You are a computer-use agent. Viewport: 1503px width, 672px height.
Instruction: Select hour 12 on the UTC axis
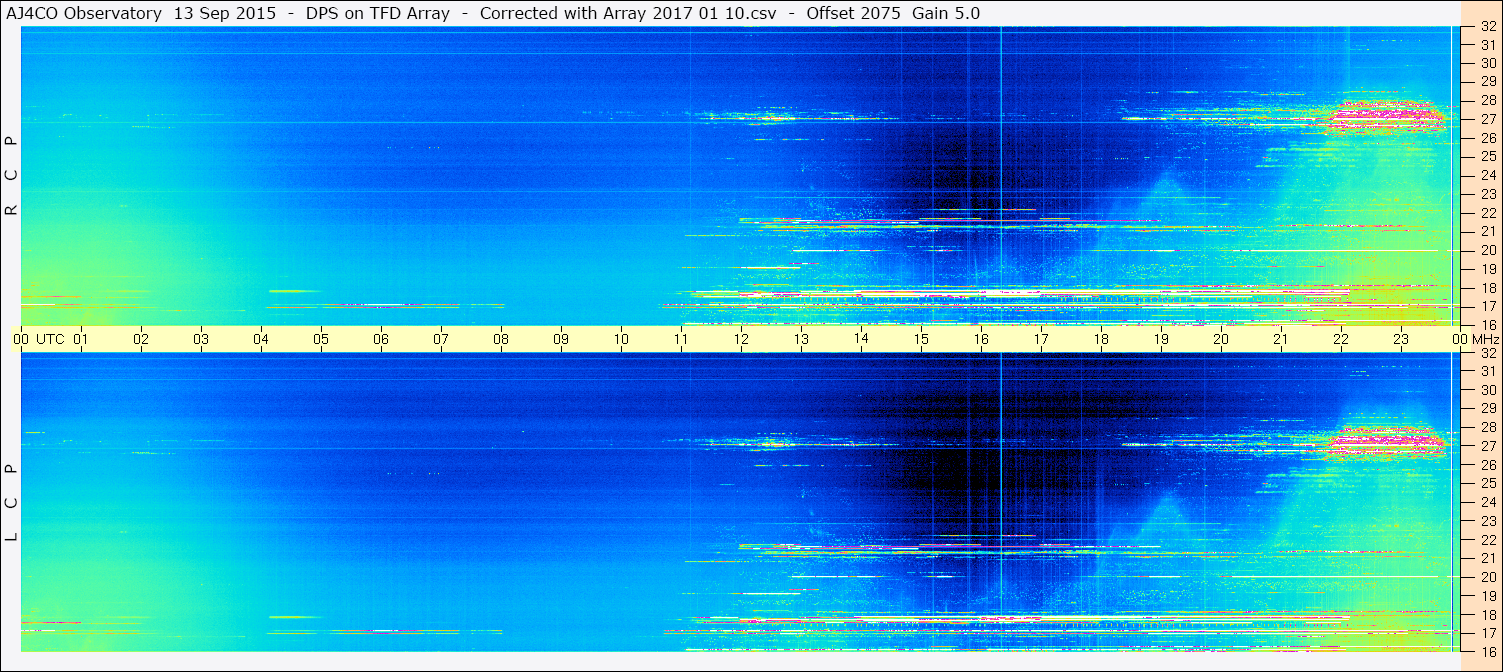pyautogui.click(x=741, y=339)
